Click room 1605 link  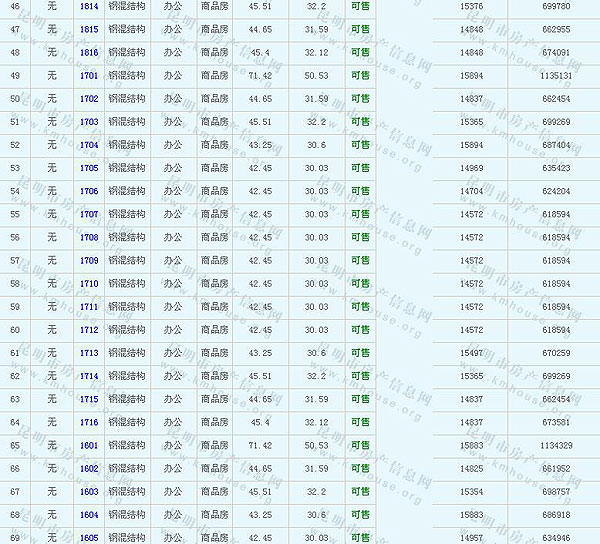click(89, 537)
